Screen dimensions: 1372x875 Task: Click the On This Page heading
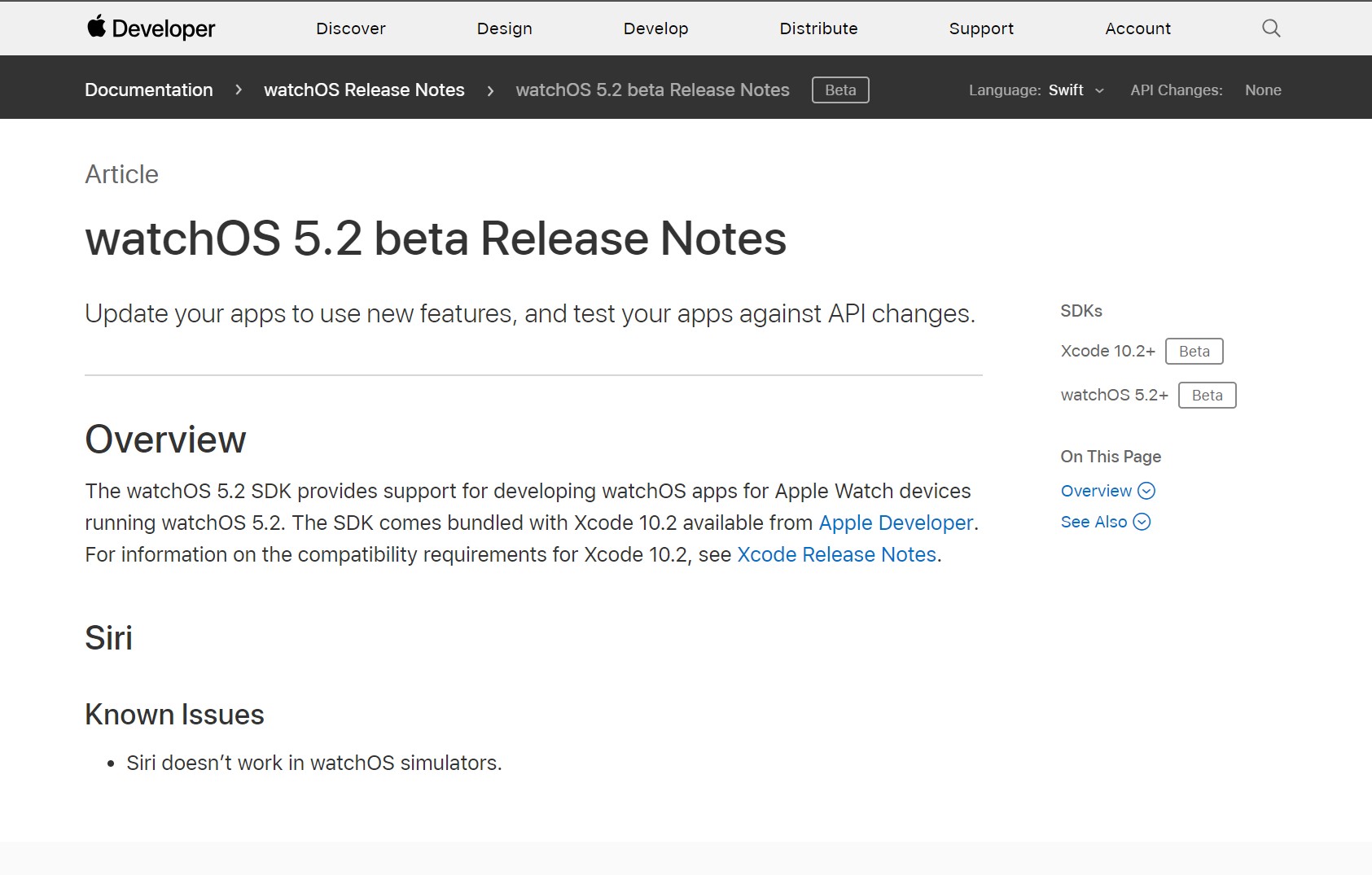point(1111,457)
